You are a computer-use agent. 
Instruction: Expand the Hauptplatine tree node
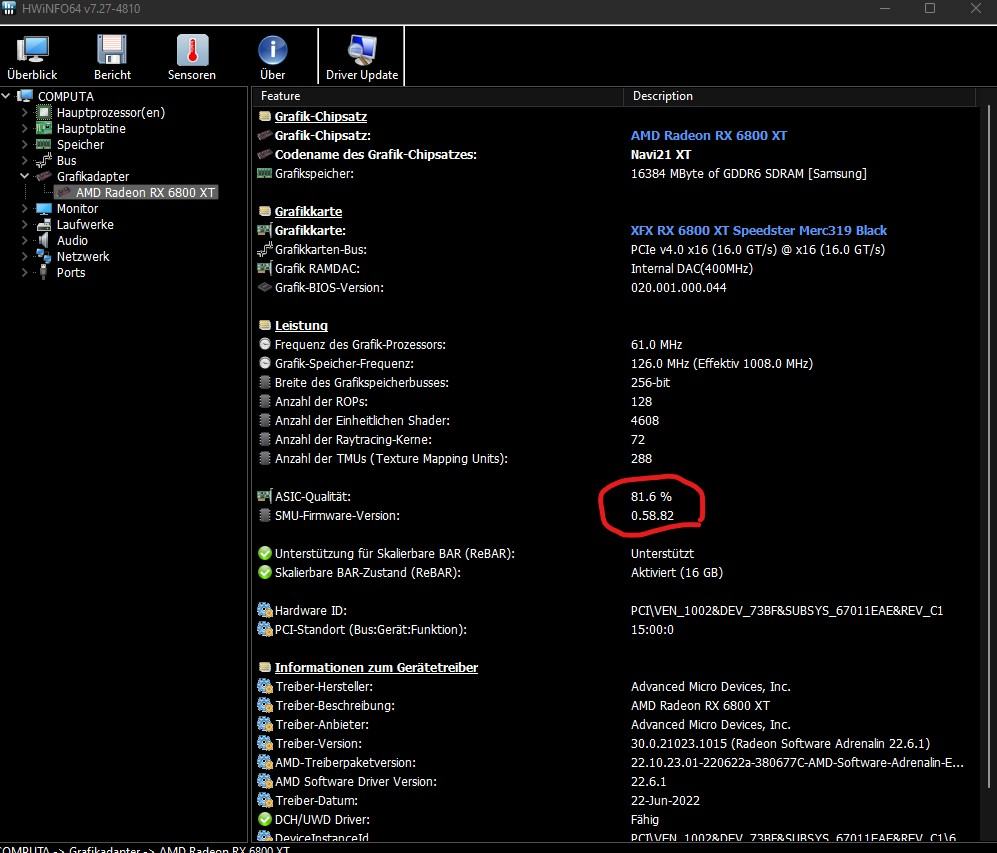click(25, 128)
